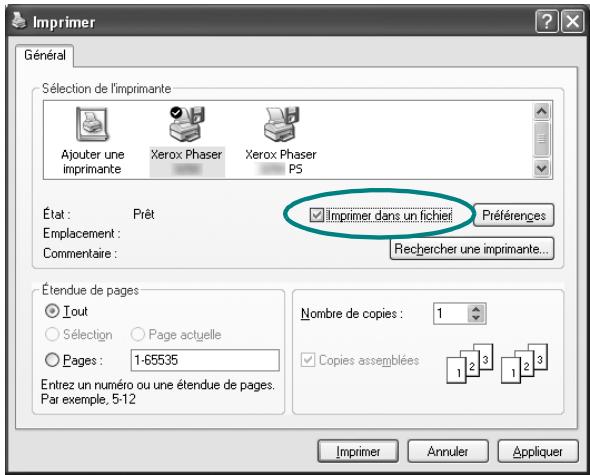This screenshot has height=475, width=590.
Task: Select the Page actuelle radio button
Action: pyautogui.click(x=137, y=334)
